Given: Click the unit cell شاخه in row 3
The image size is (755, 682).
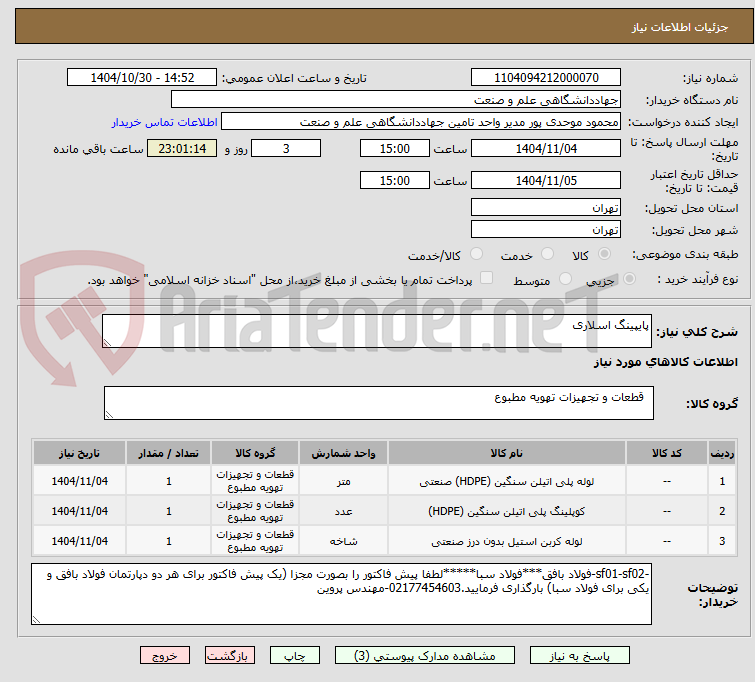Looking at the screenshot, I should pyautogui.click(x=343, y=541).
